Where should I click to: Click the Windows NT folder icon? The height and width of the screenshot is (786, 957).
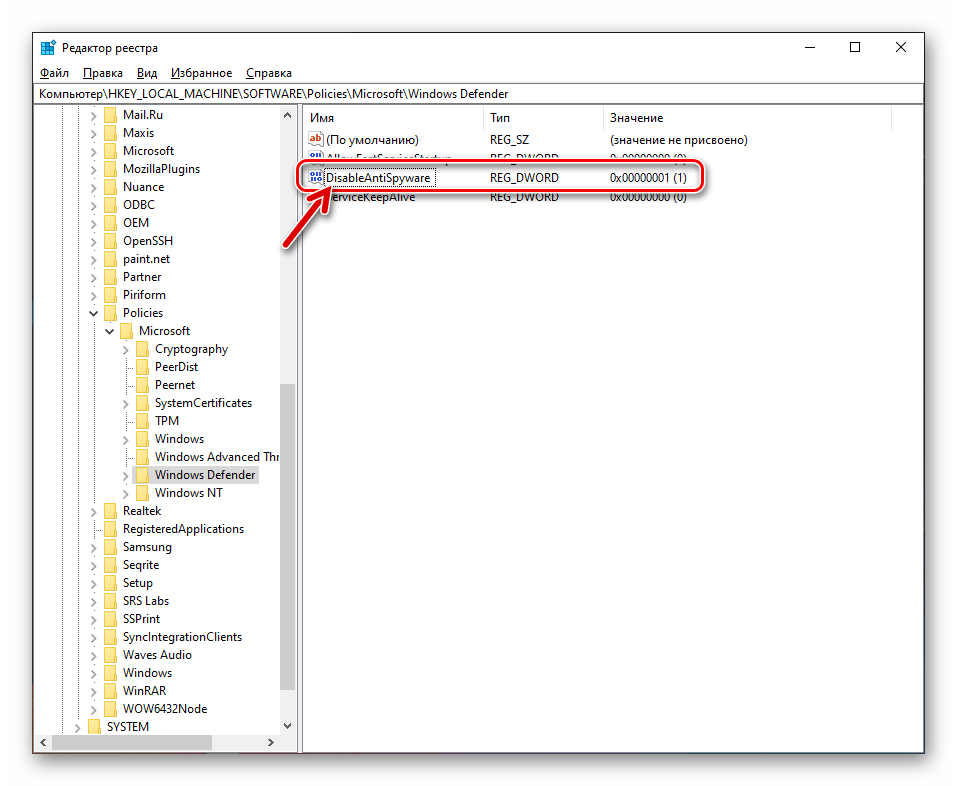(x=142, y=493)
